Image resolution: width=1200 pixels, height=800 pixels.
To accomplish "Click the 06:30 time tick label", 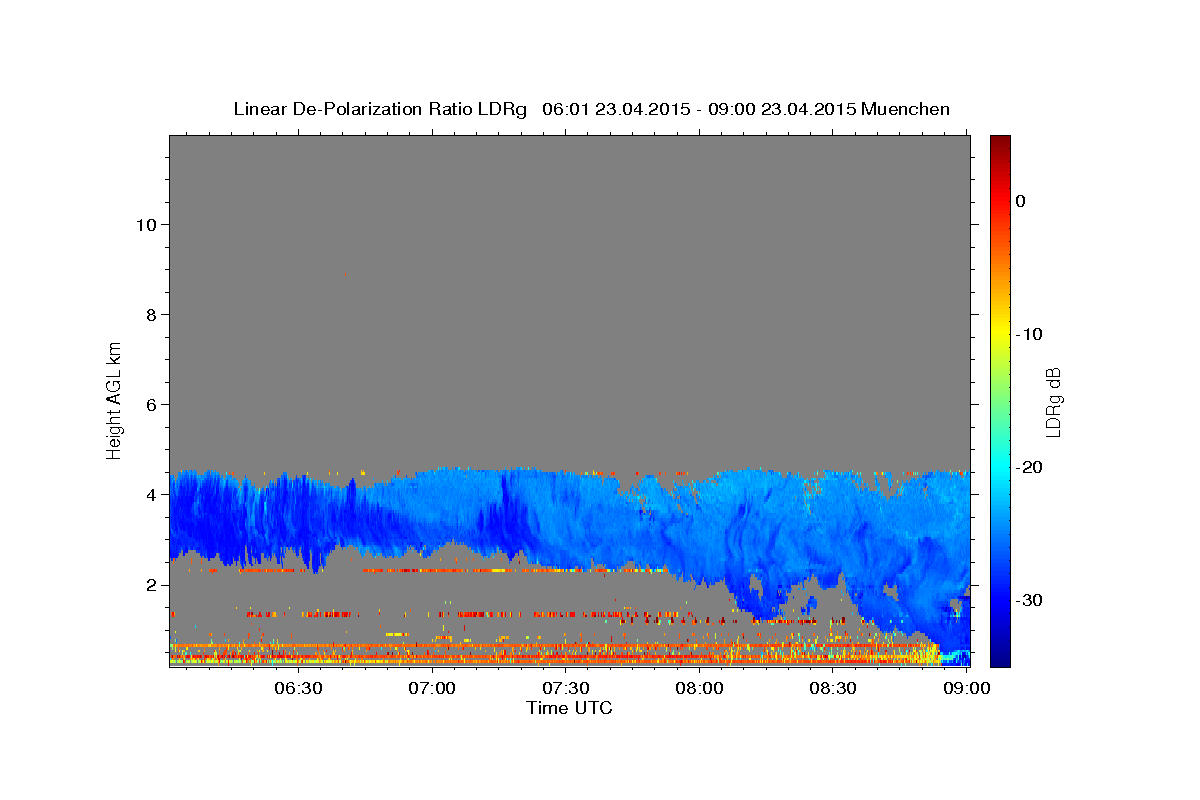I will (x=298, y=688).
